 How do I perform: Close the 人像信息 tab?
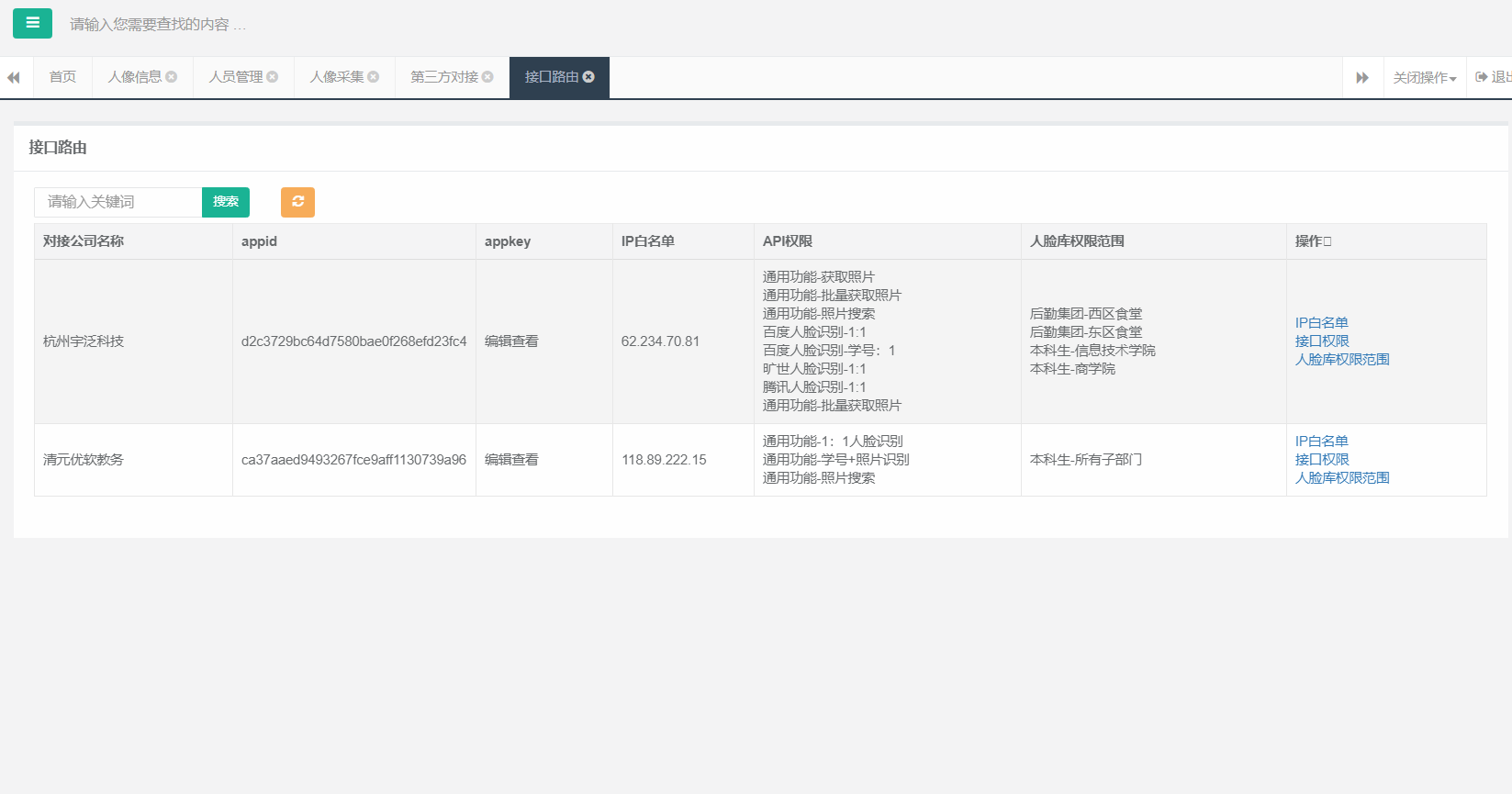point(172,77)
